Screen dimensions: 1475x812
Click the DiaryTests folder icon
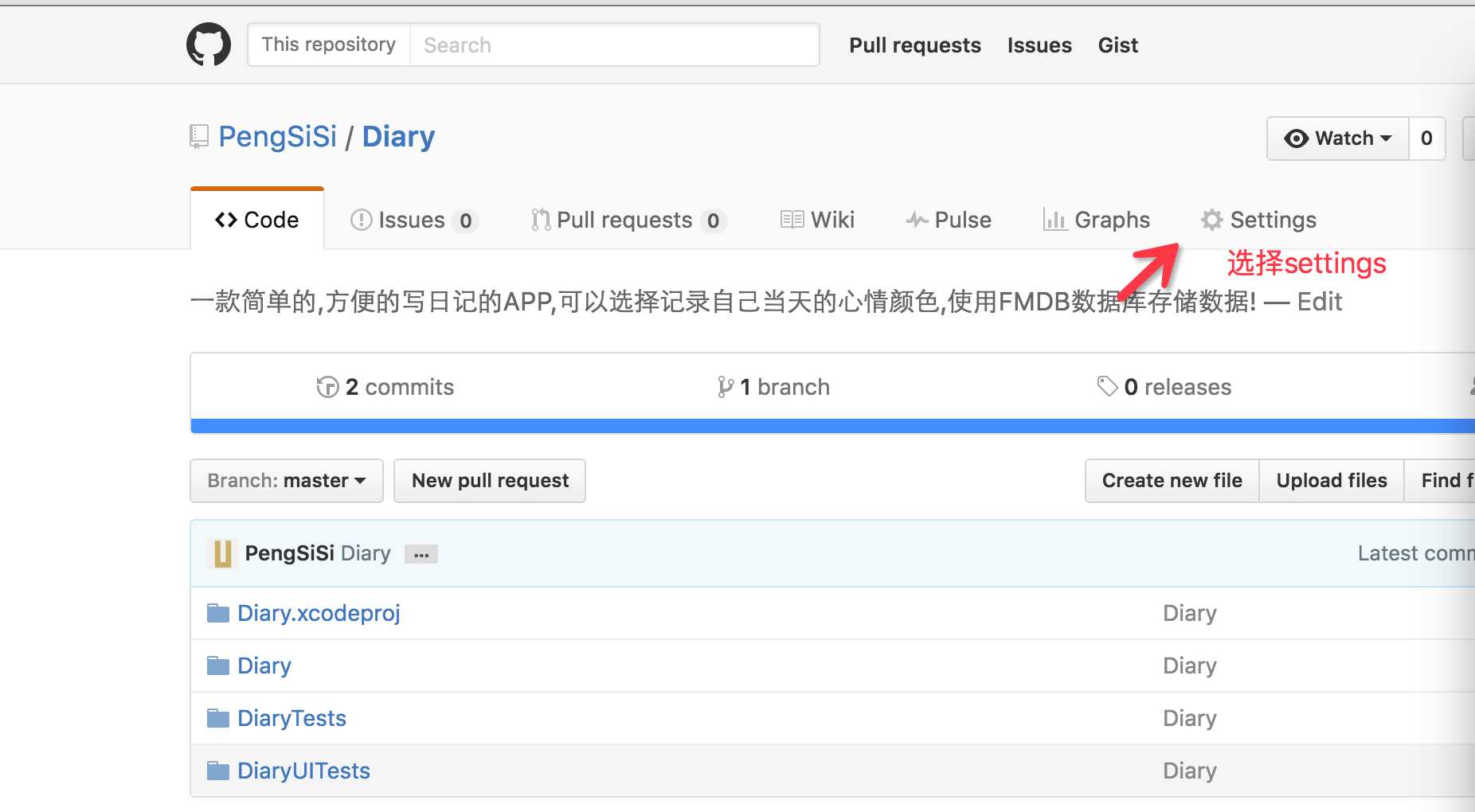click(218, 718)
